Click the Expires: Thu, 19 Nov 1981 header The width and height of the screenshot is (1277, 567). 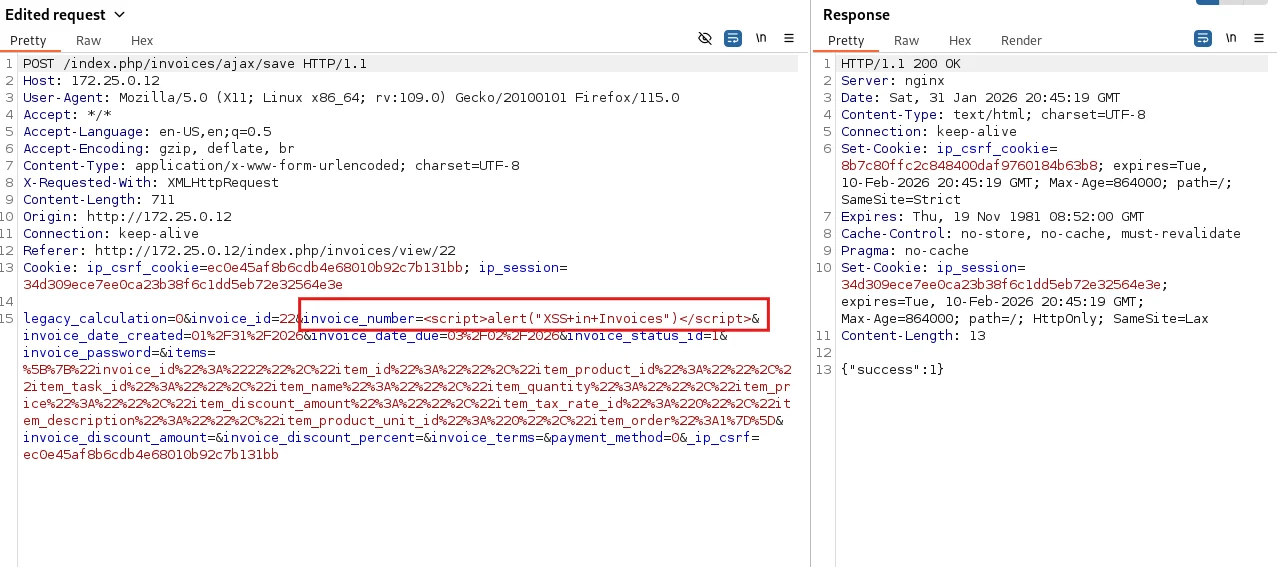coord(993,217)
